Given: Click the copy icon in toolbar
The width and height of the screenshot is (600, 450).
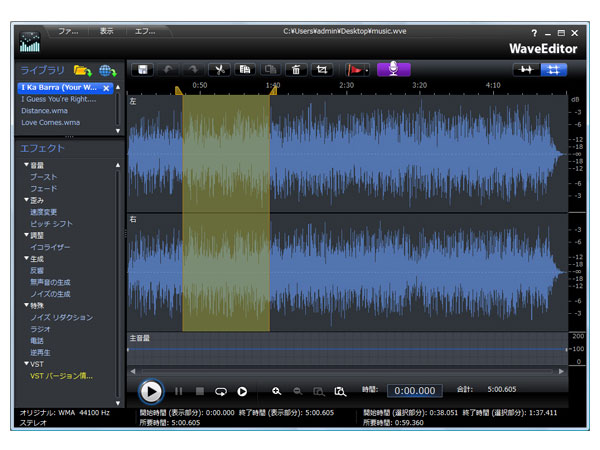Looking at the screenshot, I should 244,70.
